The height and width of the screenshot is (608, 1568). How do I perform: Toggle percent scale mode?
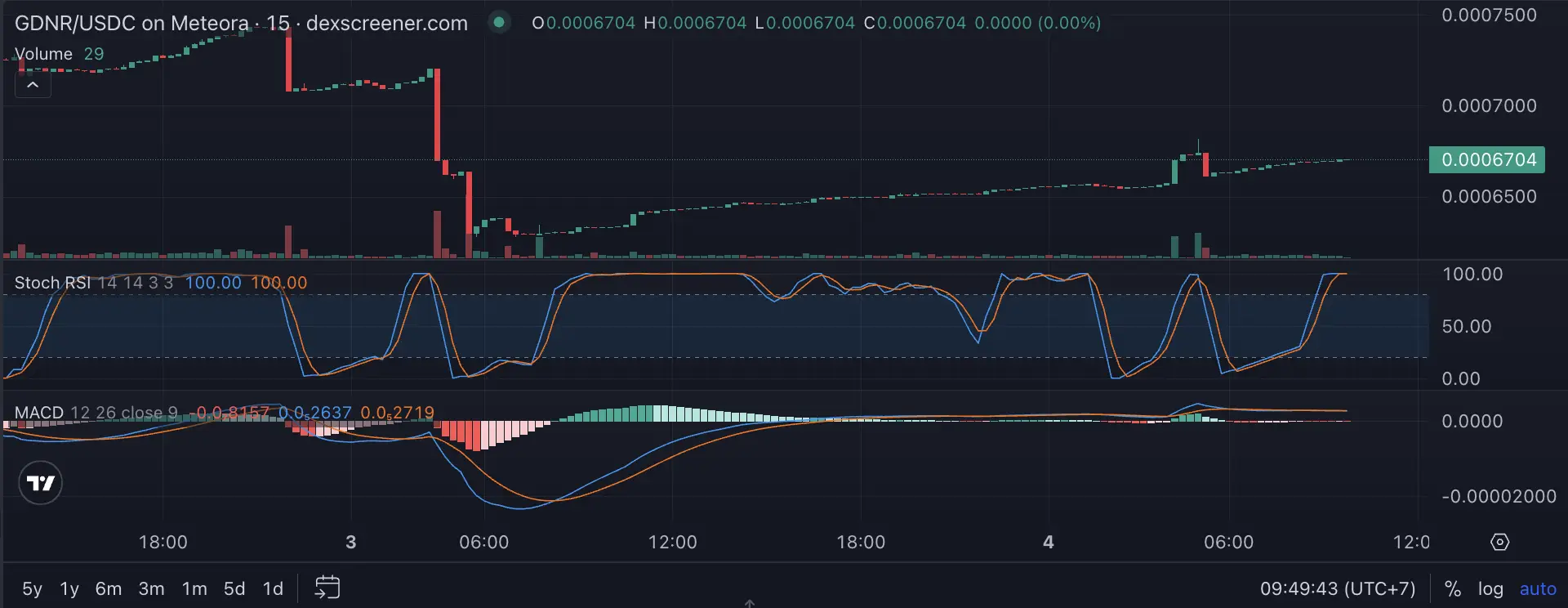pos(1452,588)
